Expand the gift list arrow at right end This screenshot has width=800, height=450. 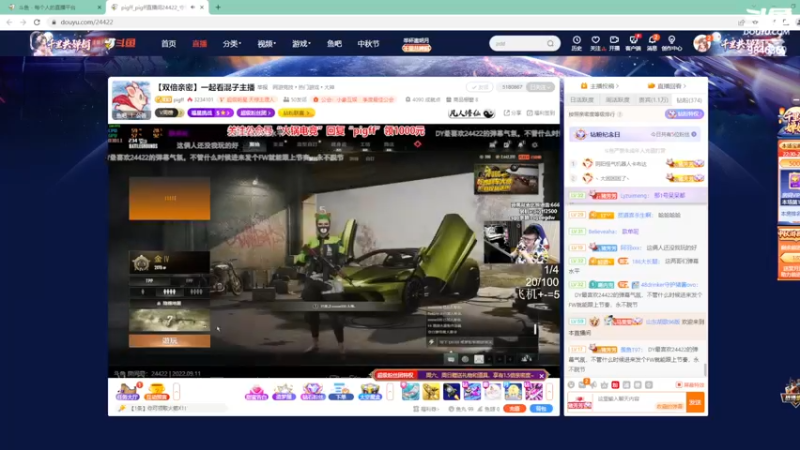549,392
